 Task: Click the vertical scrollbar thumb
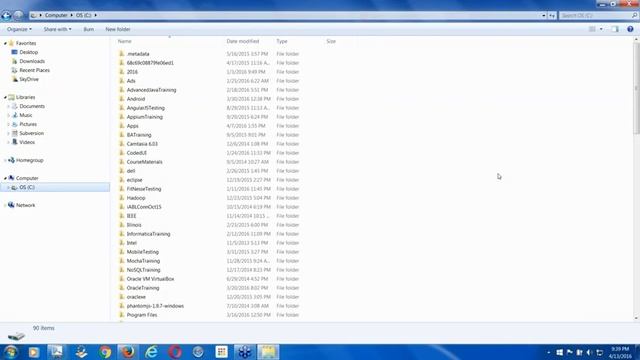(x=636, y=88)
